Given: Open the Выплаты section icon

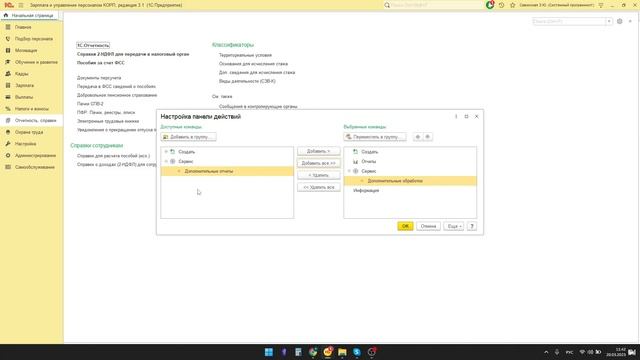Looking at the screenshot, I should pos(8,97).
